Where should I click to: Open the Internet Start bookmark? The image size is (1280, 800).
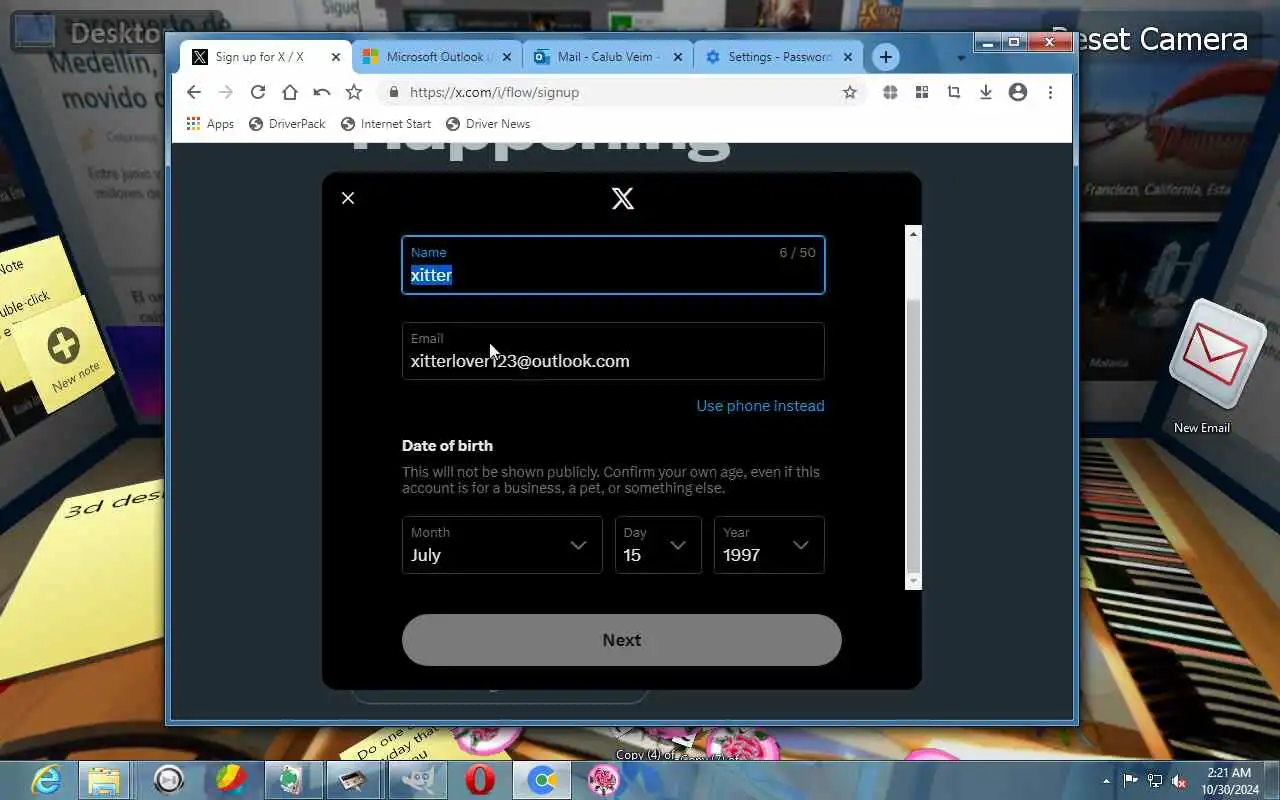tap(386, 124)
